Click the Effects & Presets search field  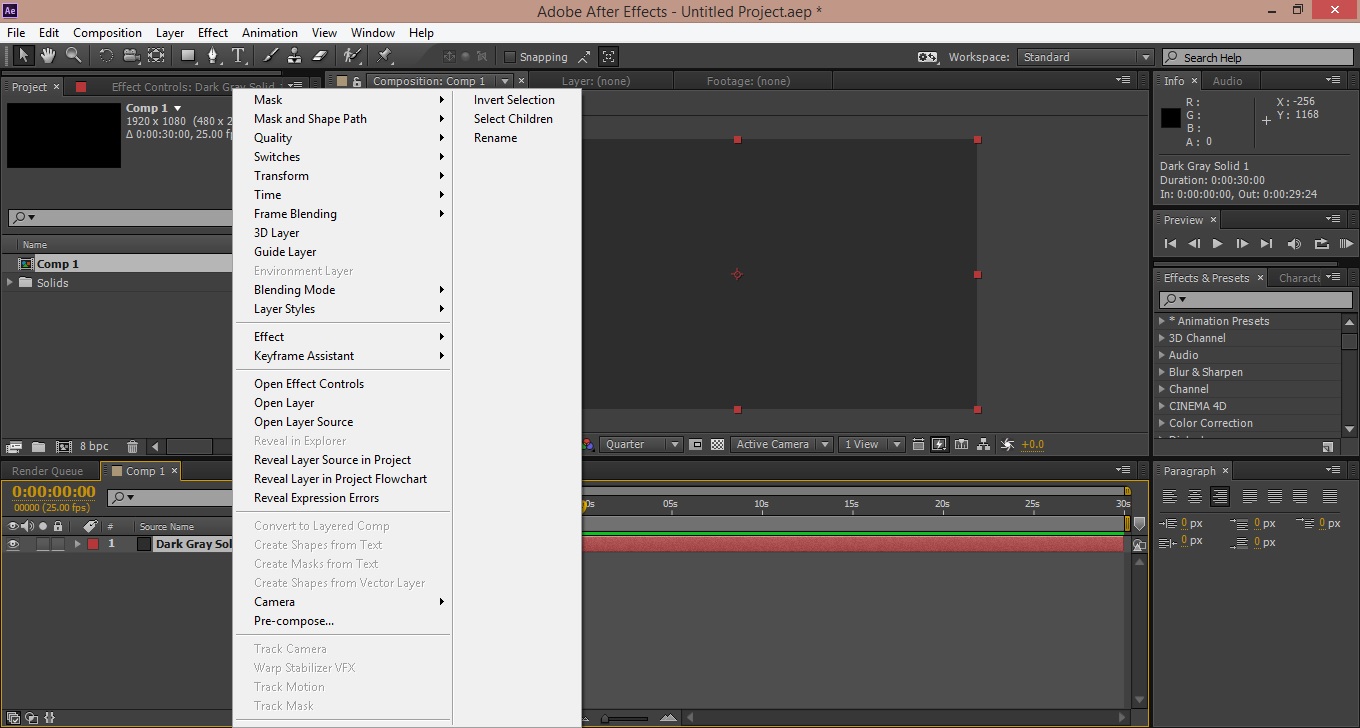(1256, 300)
